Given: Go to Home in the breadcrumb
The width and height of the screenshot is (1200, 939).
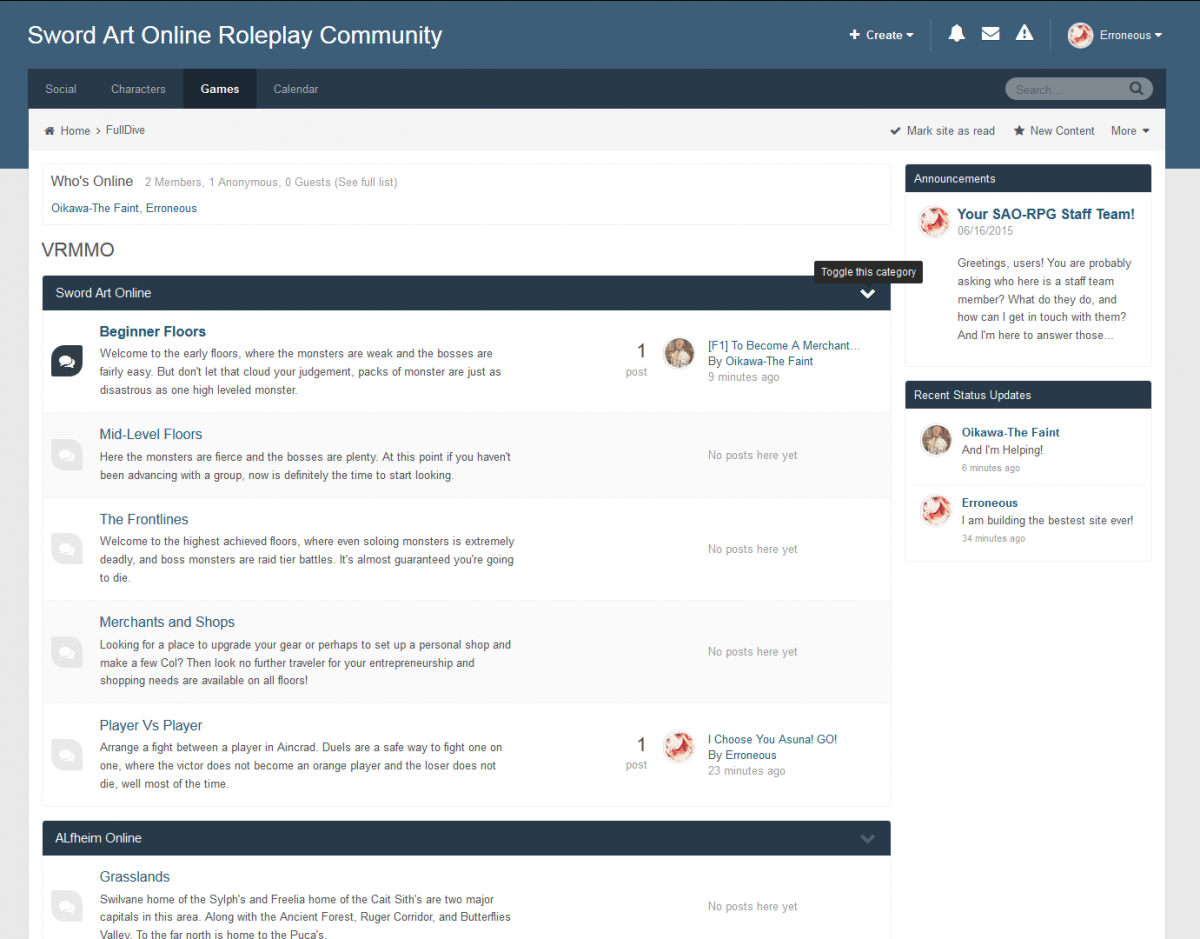Looking at the screenshot, I should 75,131.
